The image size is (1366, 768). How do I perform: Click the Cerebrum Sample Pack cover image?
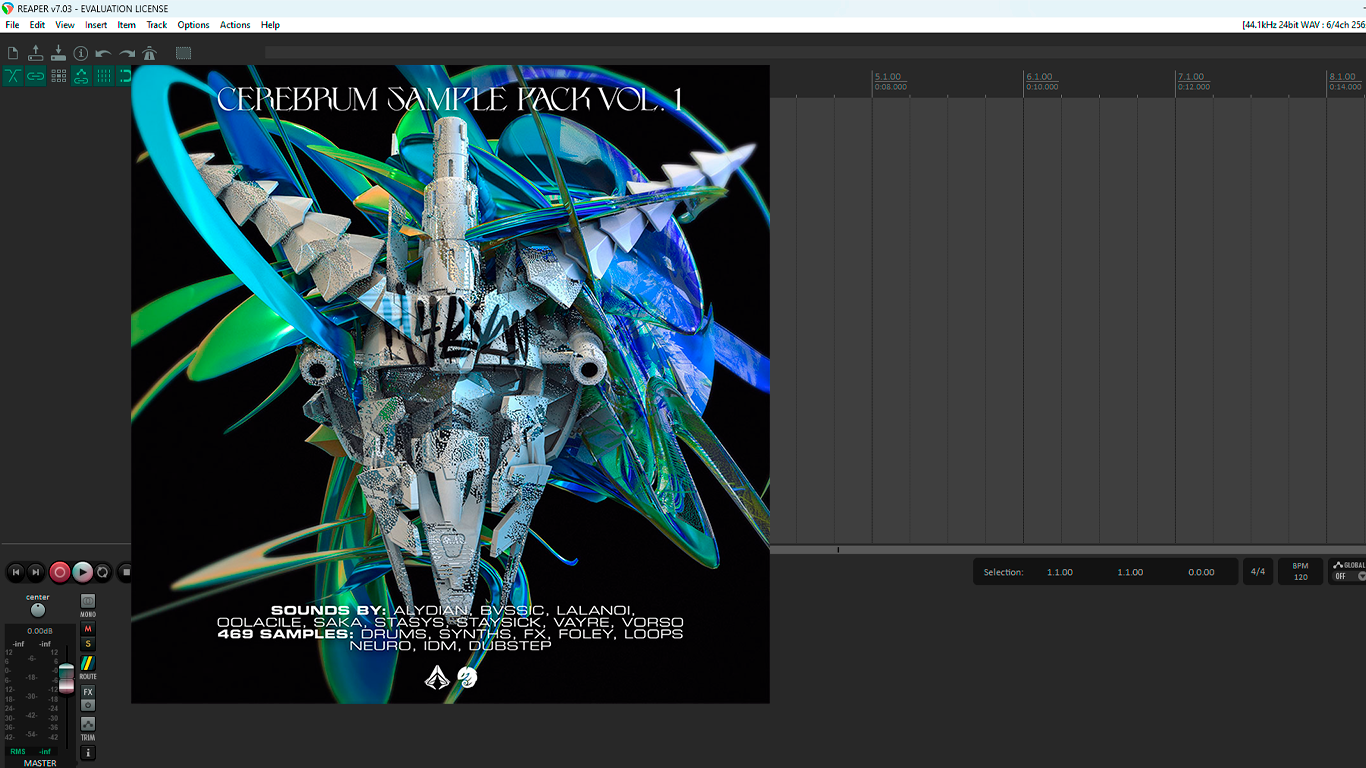click(x=450, y=384)
